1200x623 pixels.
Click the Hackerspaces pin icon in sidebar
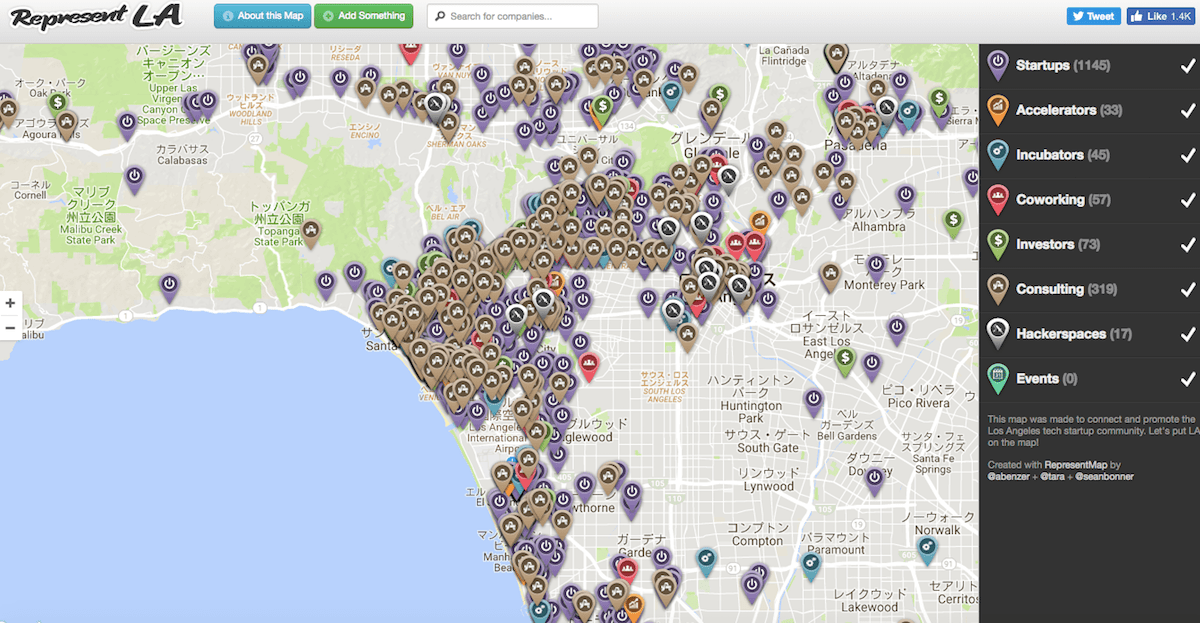click(x=997, y=334)
